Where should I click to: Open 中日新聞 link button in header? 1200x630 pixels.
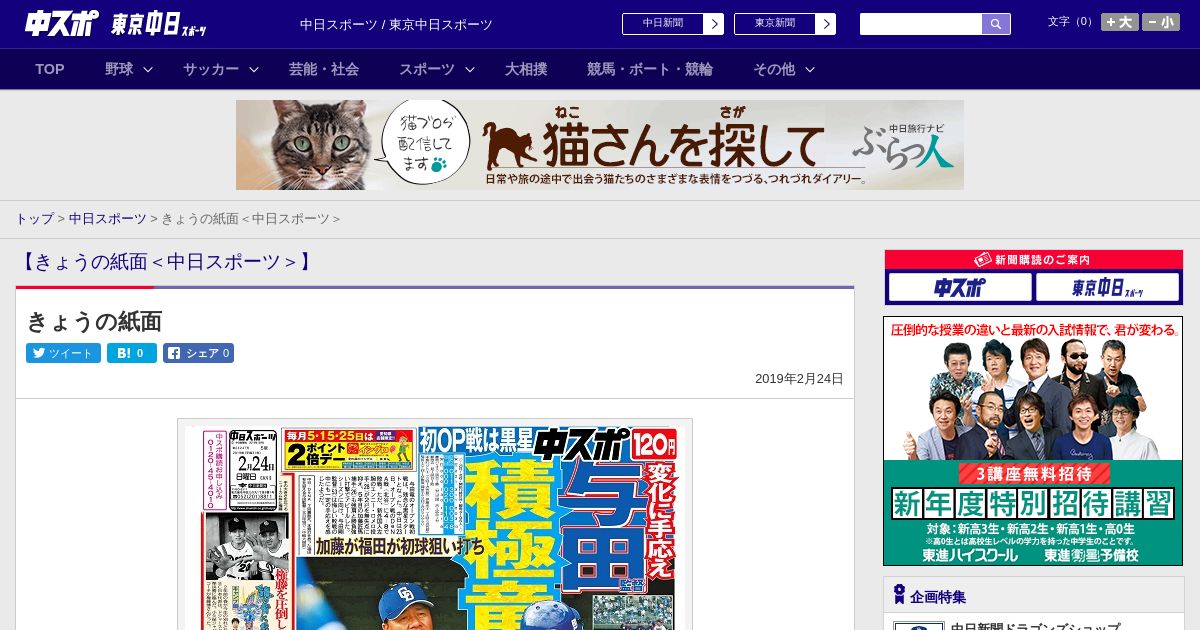(663, 24)
